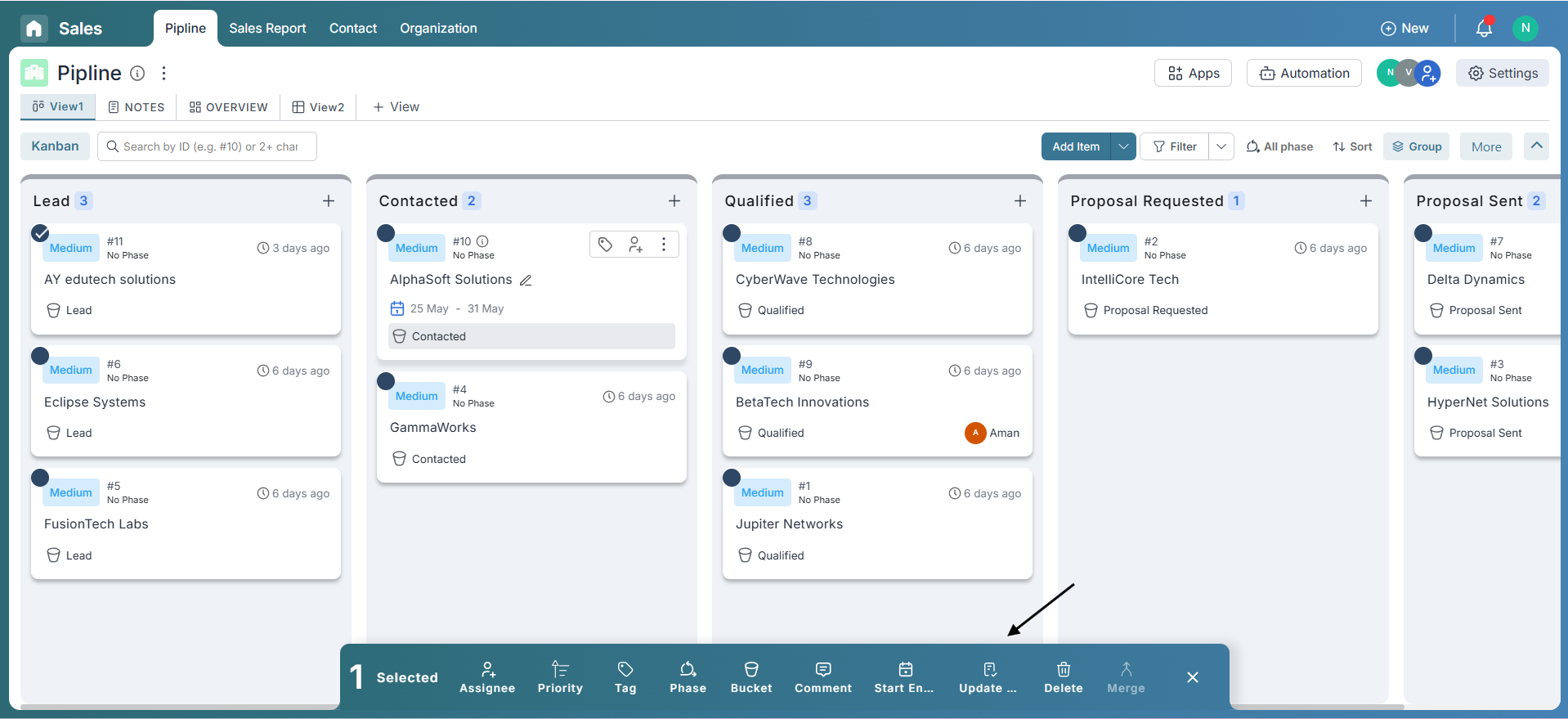1568x719 pixels.
Task: Expand Filter dropdown arrow
Action: pyautogui.click(x=1221, y=146)
